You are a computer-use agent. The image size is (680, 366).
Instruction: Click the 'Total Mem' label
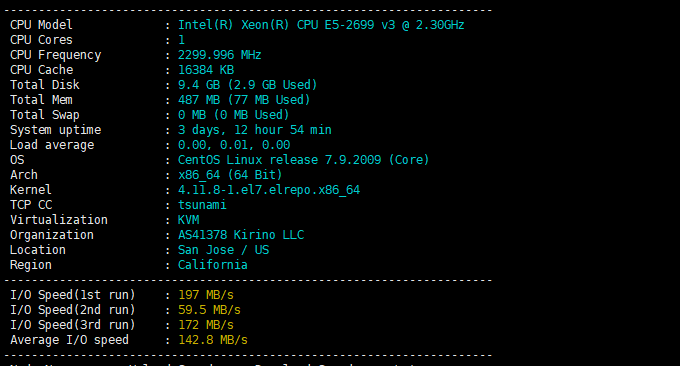(41, 100)
